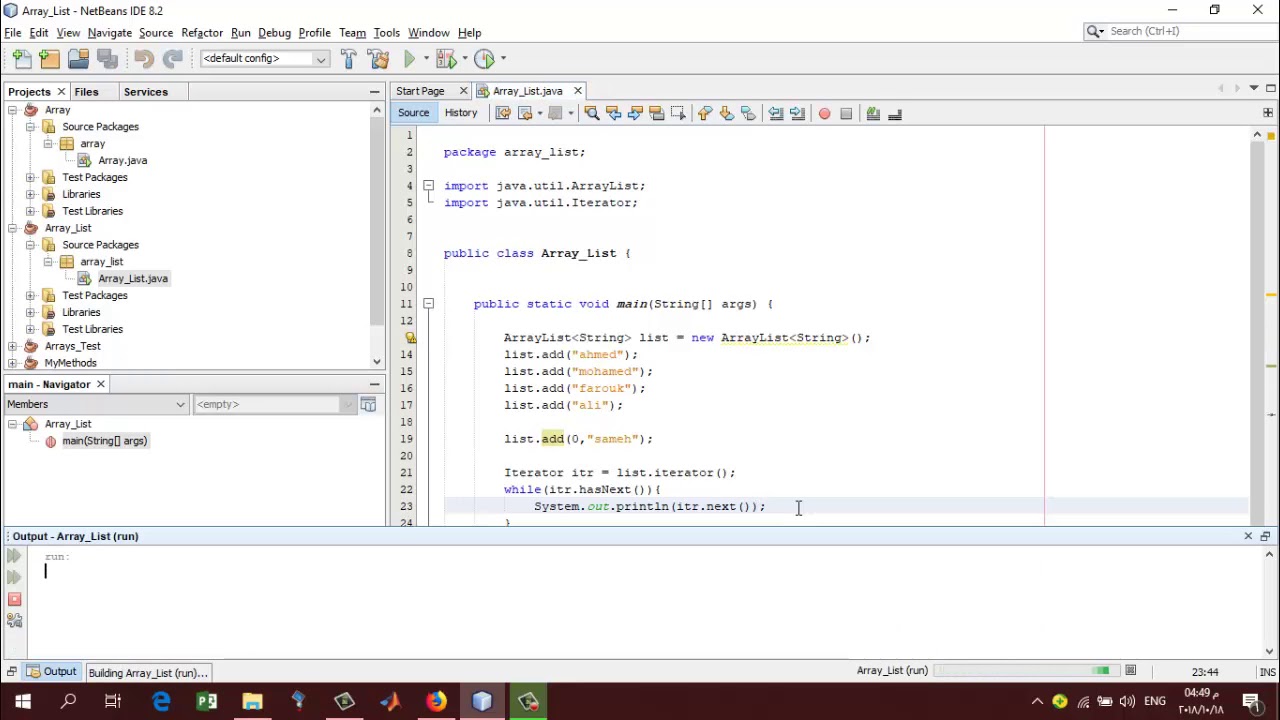Click Find Previous Occurrence icon
Image resolution: width=1280 pixels, height=720 pixels.
(x=613, y=113)
